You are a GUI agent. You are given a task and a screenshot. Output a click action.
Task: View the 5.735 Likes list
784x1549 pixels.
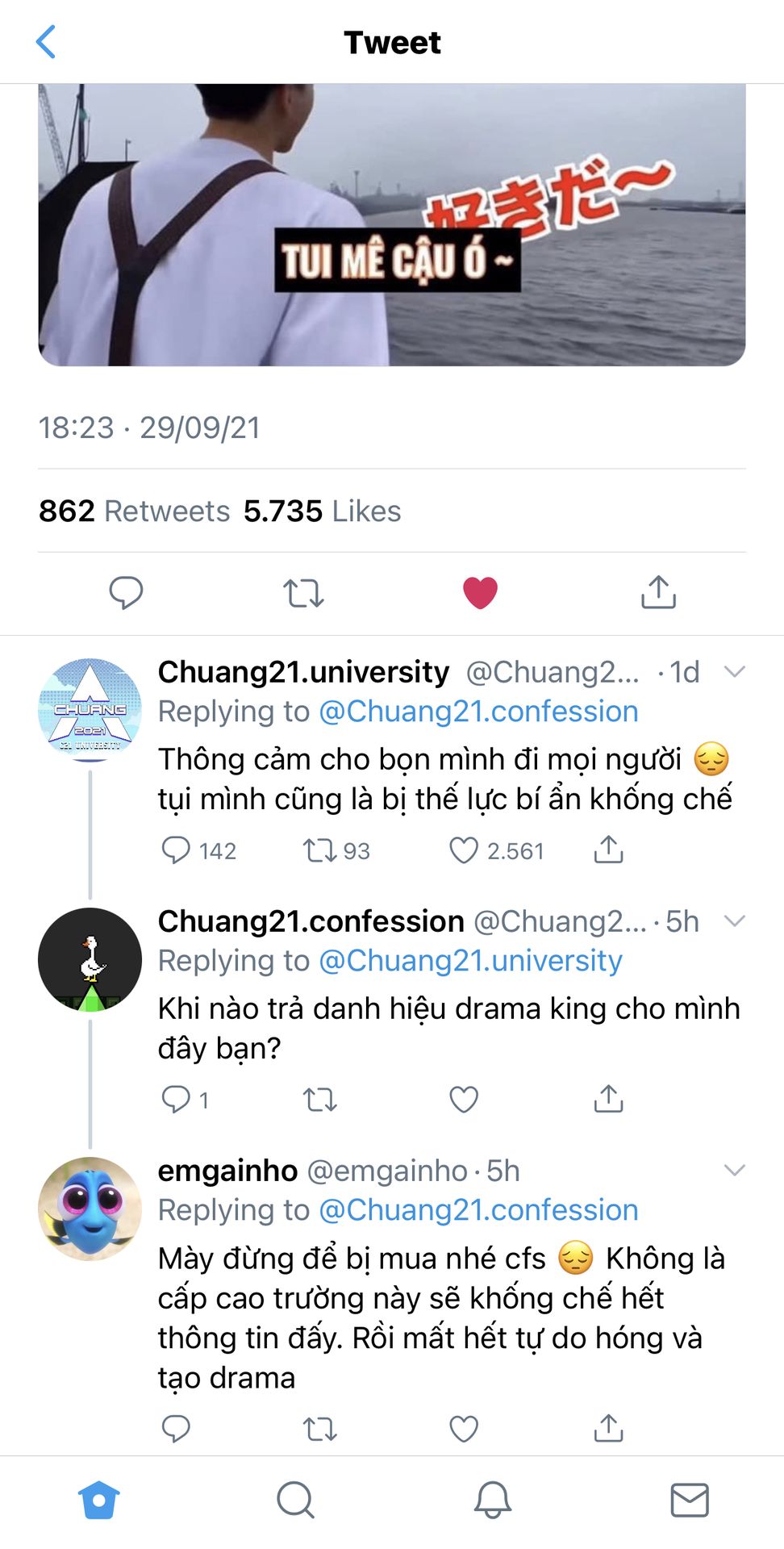pyautogui.click(x=322, y=511)
